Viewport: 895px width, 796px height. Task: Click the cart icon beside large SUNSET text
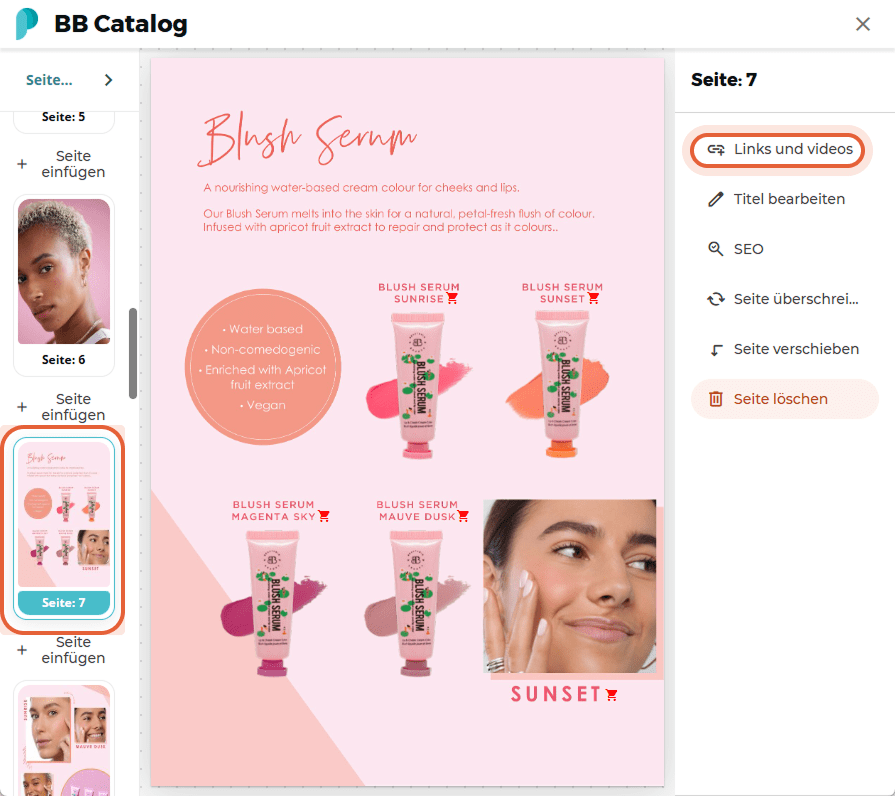(612, 694)
